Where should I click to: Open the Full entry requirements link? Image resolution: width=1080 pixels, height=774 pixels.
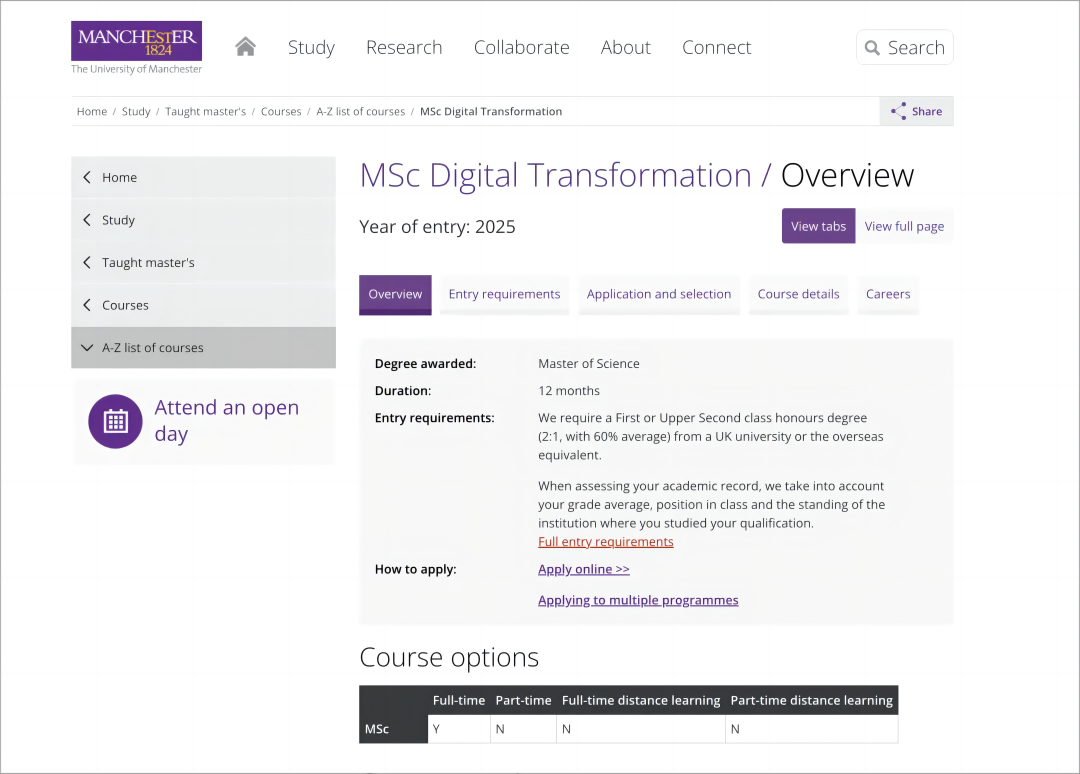(606, 542)
